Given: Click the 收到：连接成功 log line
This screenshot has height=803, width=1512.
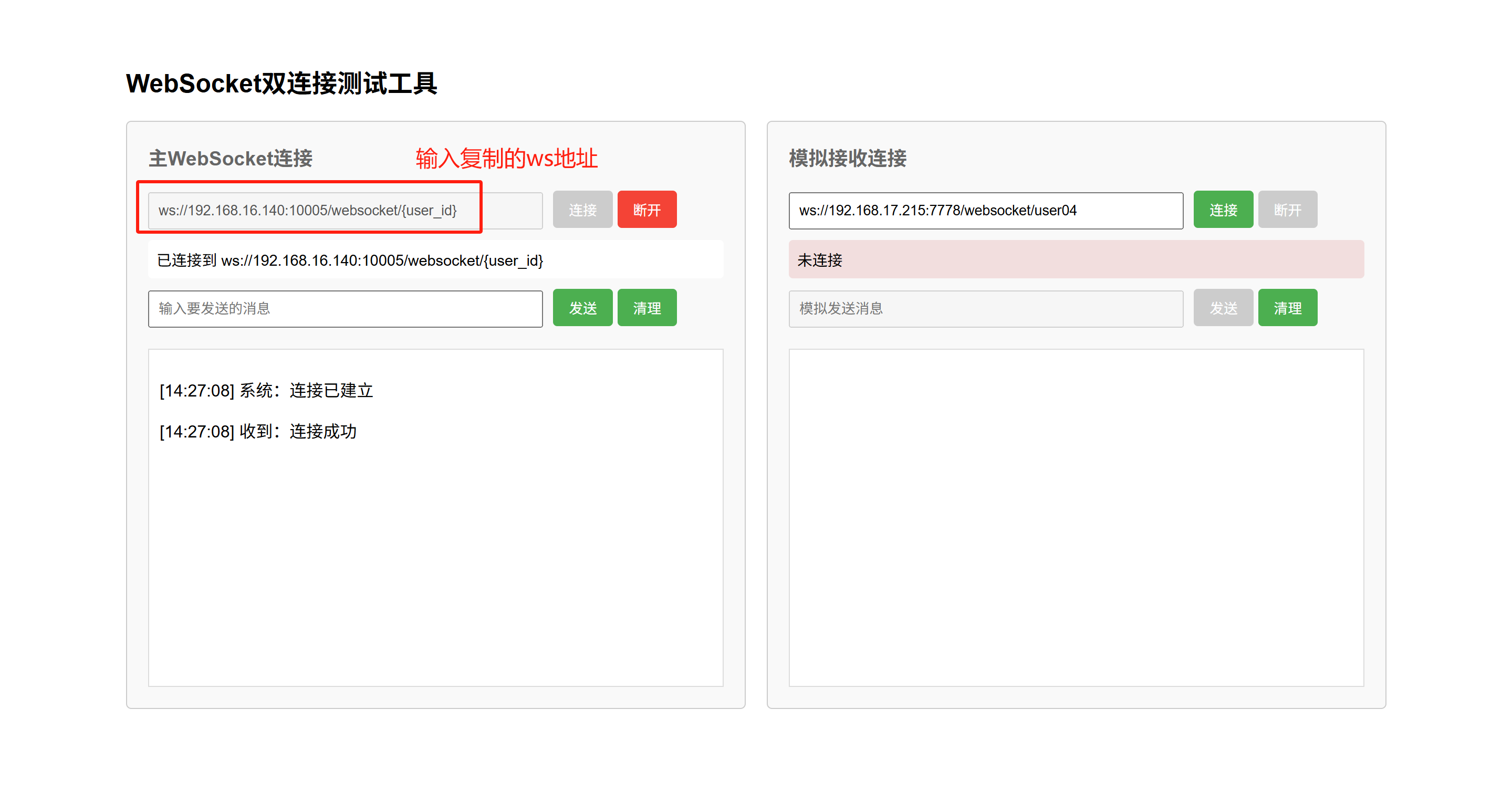Looking at the screenshot, I should 258,432.
